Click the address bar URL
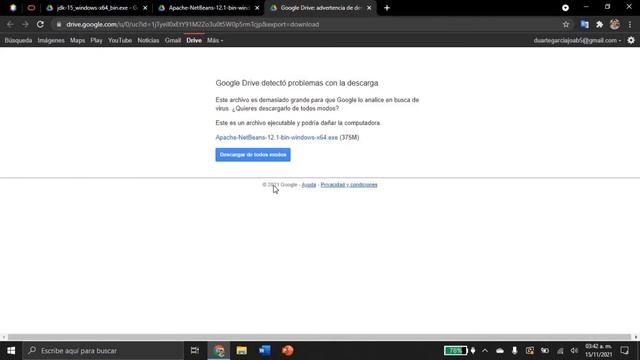The image size is (640, 360). coord(193,24)
